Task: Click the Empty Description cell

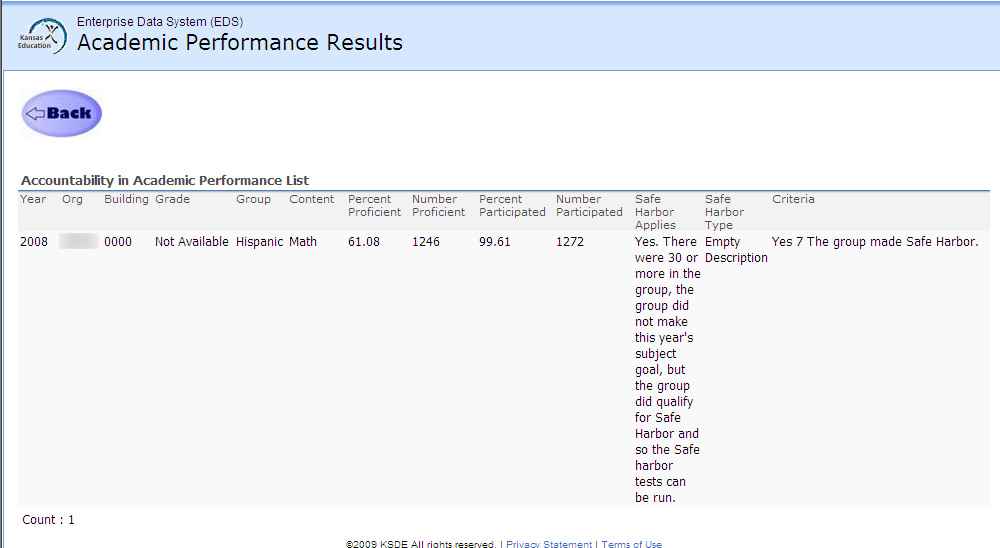Action: 736,250
